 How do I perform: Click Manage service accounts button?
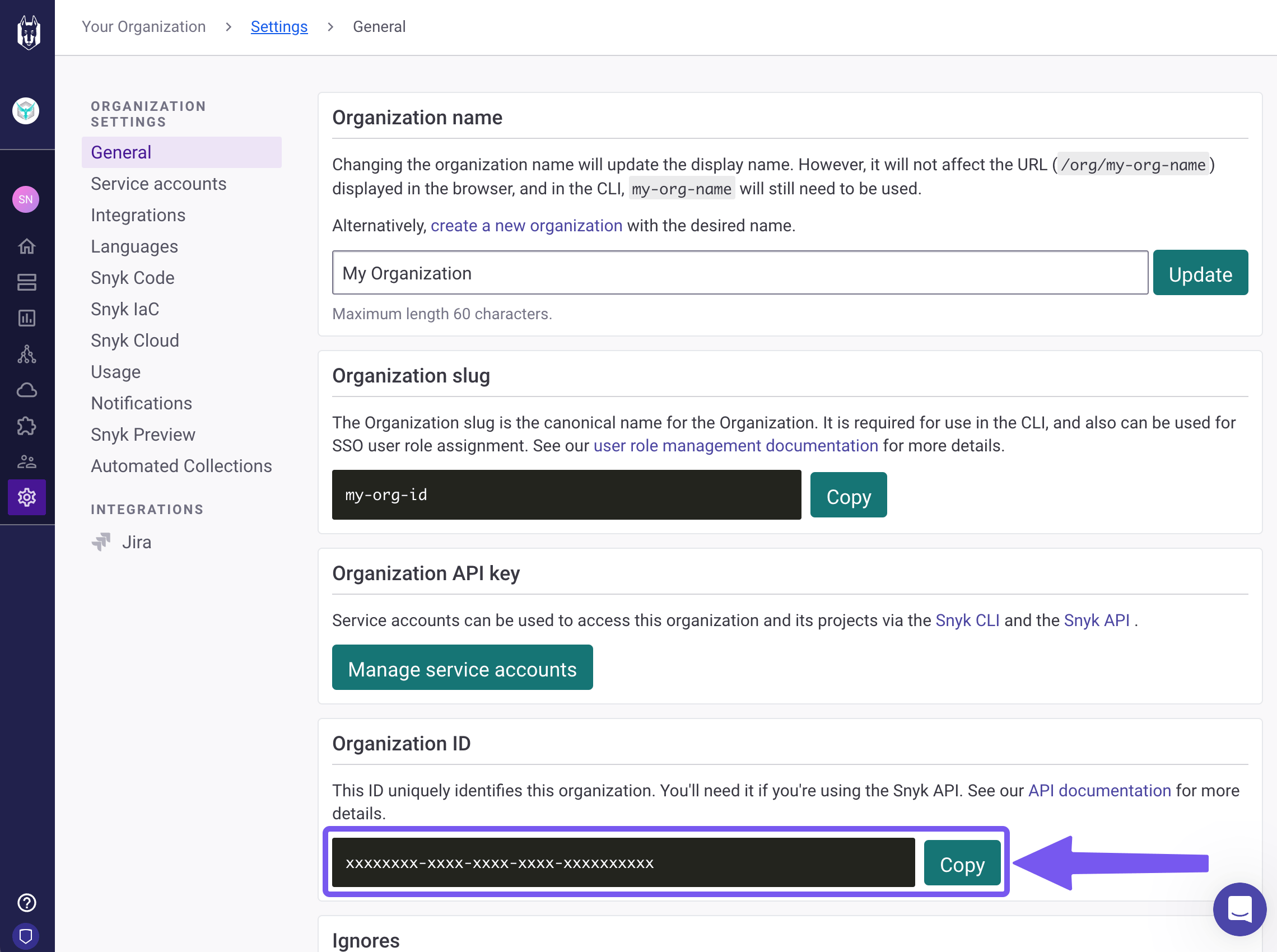(462, 668)
